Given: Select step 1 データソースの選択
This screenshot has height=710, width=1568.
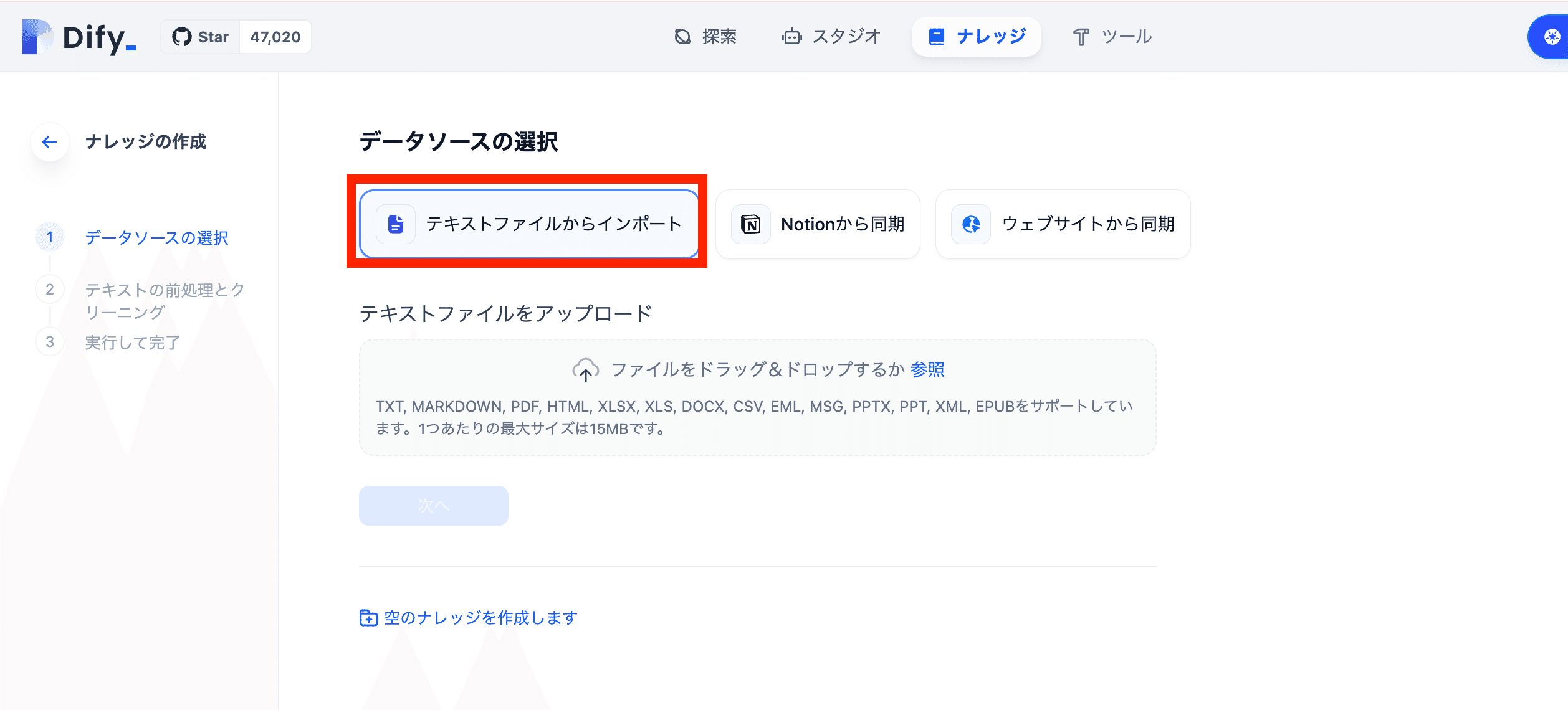Looking at the screenshot, I should click(x=156, y=237).
